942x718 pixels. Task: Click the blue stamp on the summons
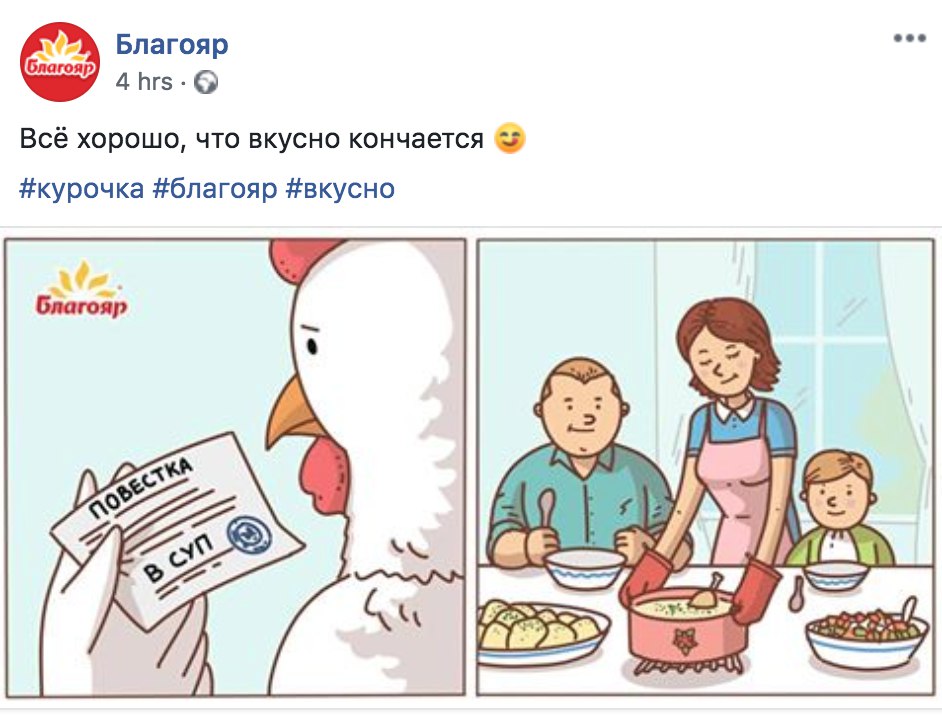(249, 535)
